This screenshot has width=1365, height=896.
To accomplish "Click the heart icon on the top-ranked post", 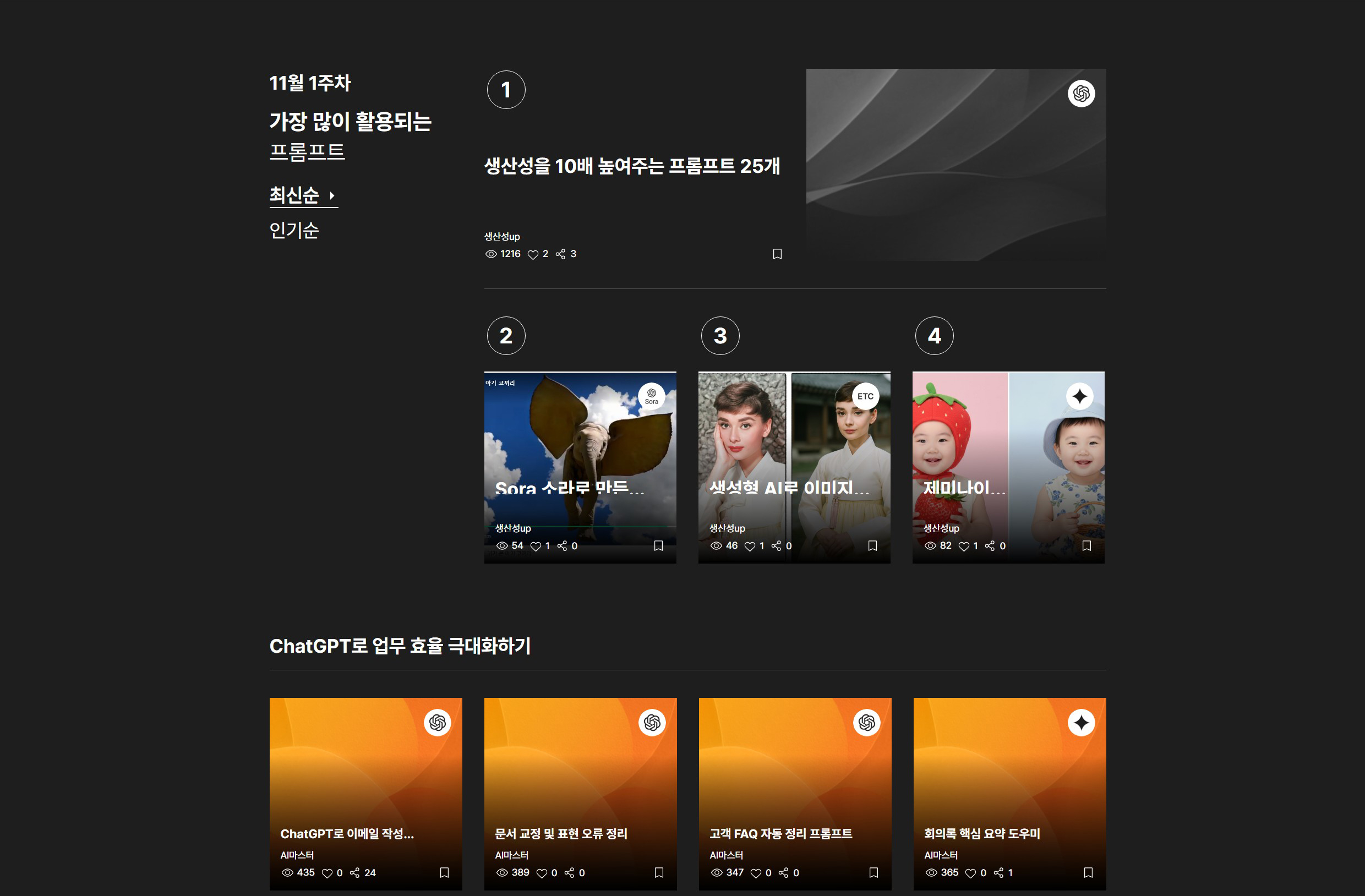I will tap(533, 254).
